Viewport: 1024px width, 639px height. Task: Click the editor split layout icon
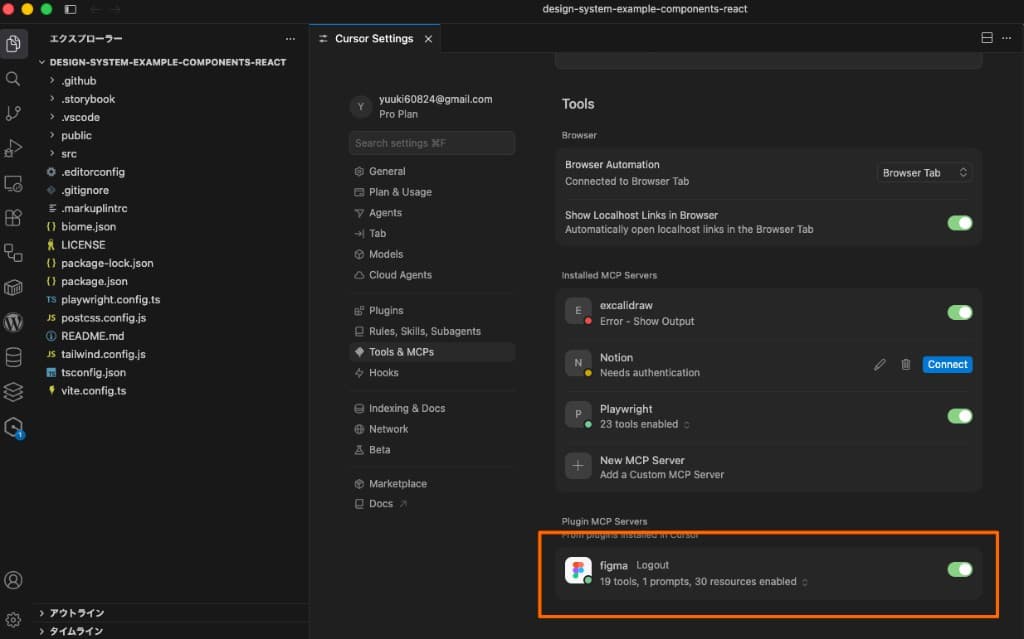coord(987,38)
